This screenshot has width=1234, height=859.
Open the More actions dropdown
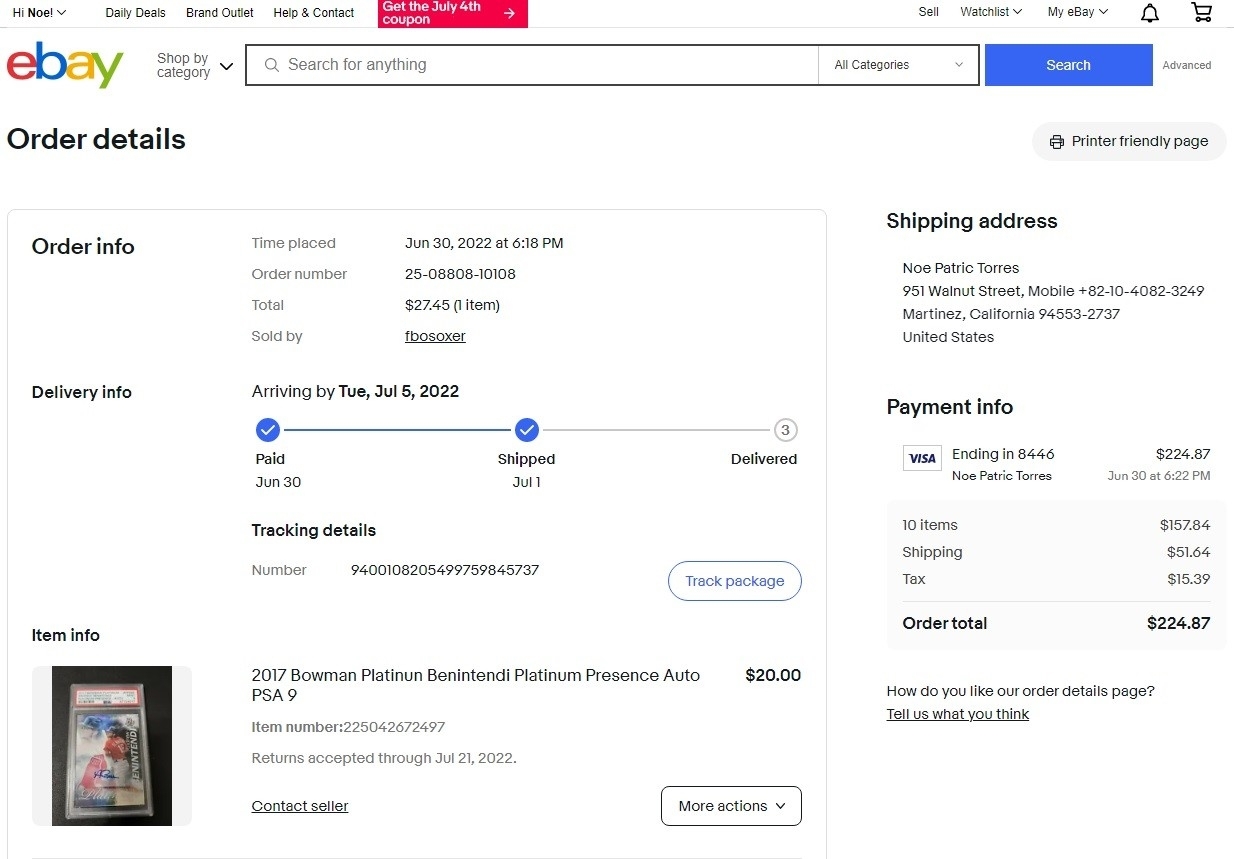pyautogui.click(x=731, y=806)
